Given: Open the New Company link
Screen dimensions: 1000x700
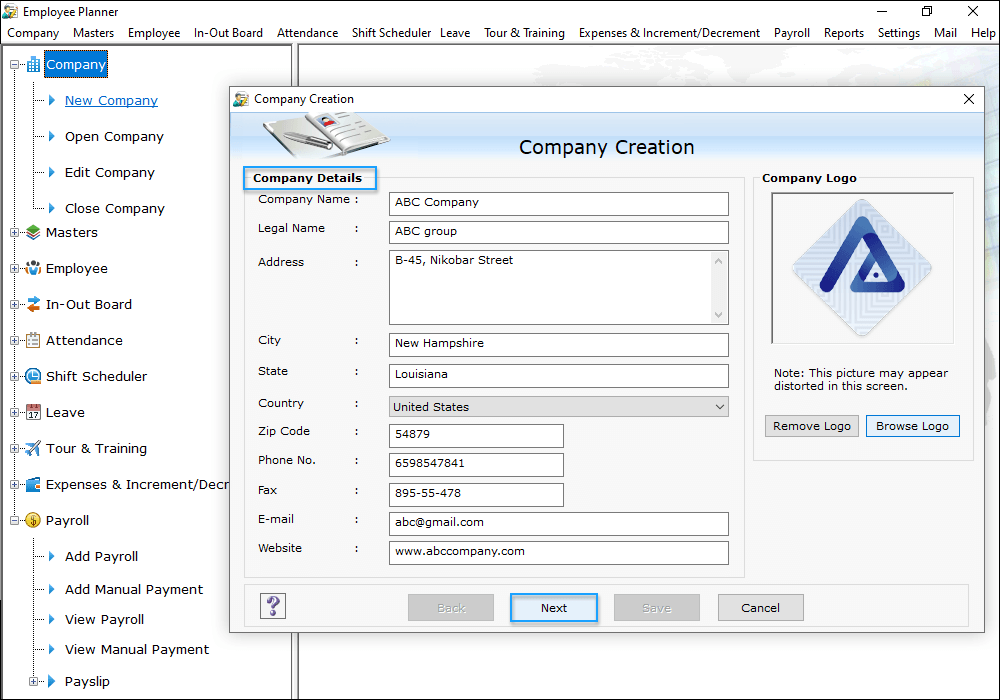Looking at the screenshot, I should click(111, 100).
